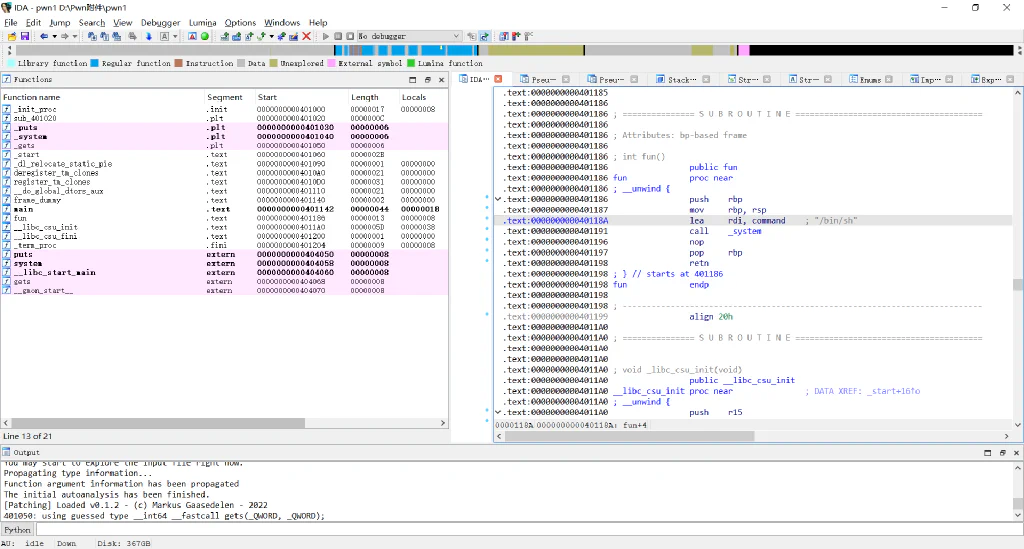Click the red A toolbar icon
This screenshot has height=549, width=1024.
click(x=192, y=37)
